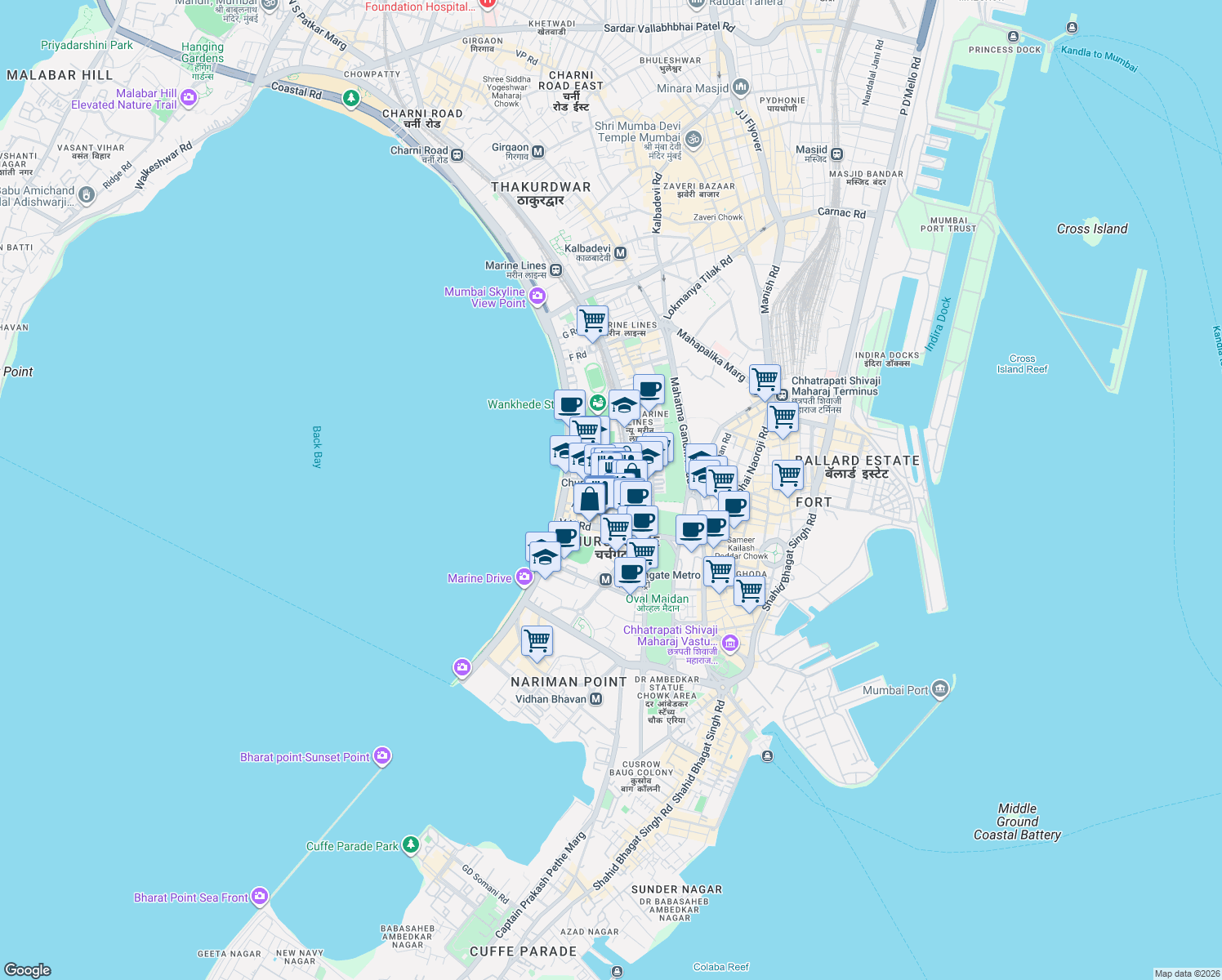Open the Marine Drive camera icon
The width and height of the screenshot is (1222, 980).
tap(524, 577)
